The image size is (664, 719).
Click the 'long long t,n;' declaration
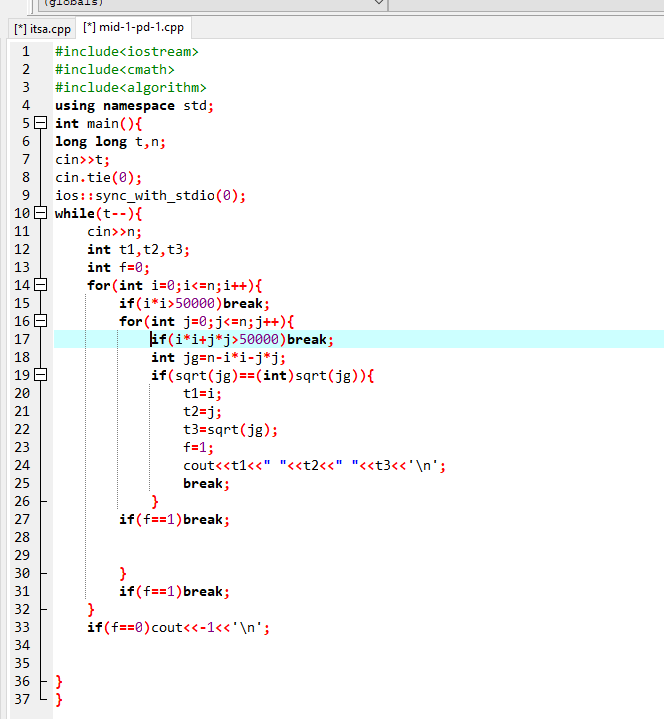(x=111, y=142)
